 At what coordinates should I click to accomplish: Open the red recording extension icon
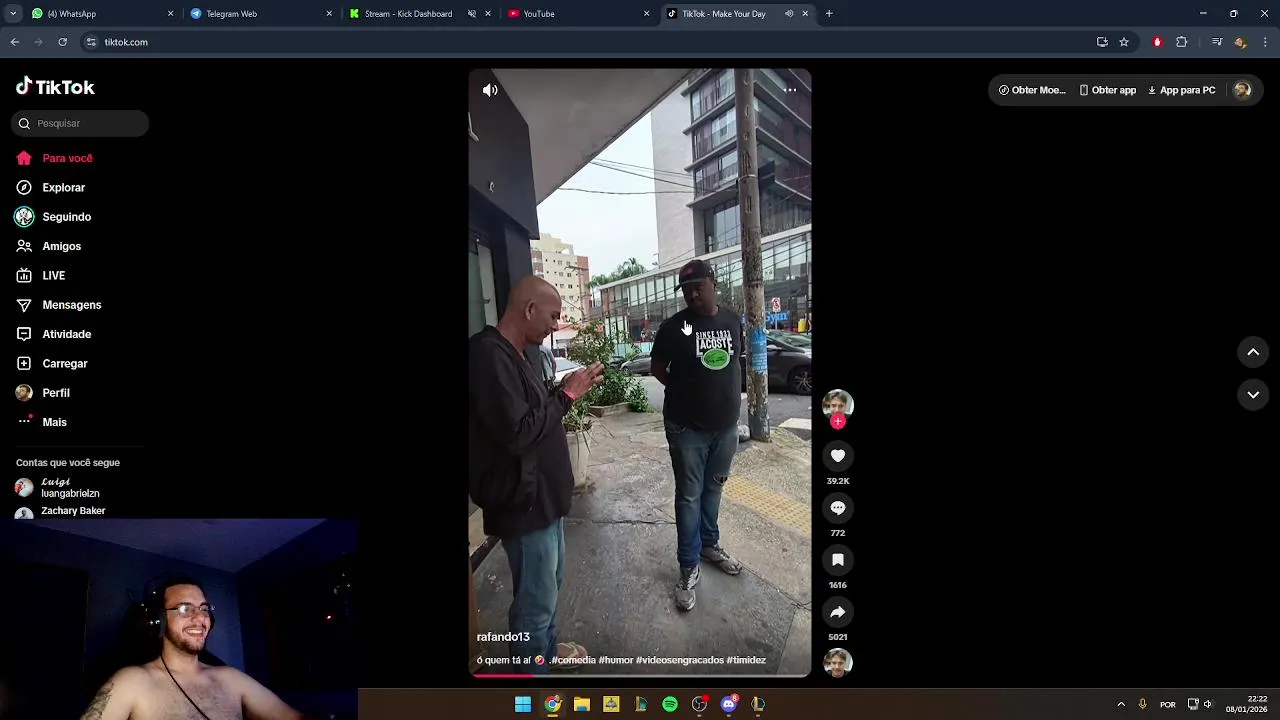coord(1157,42)
